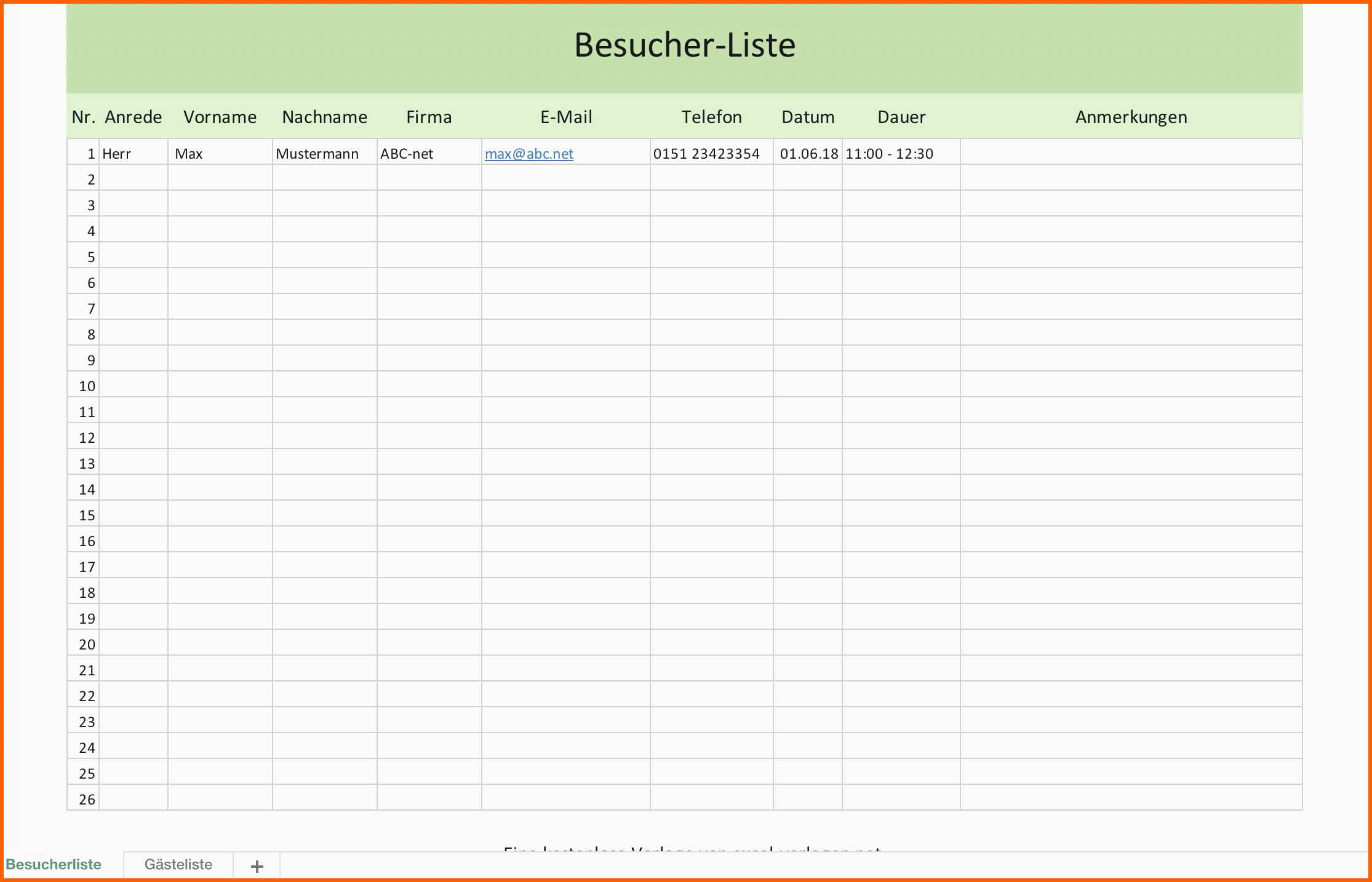The width and height of the screenshot is (1372, 882).
Task: Click the date cell 01.06.18
Action: (x=808, y=154)
